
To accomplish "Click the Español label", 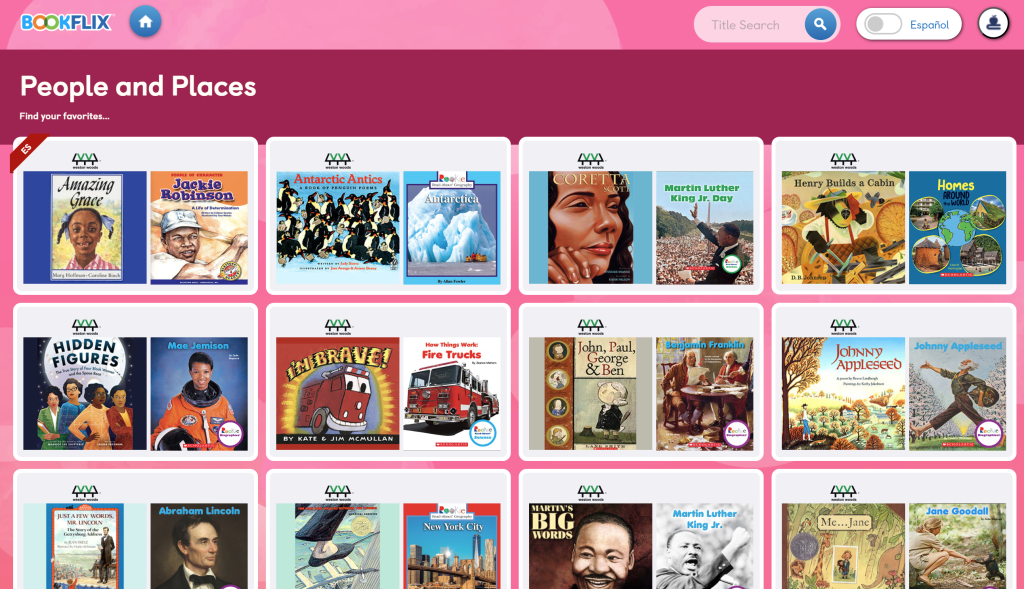I will (x=929, y=25).
